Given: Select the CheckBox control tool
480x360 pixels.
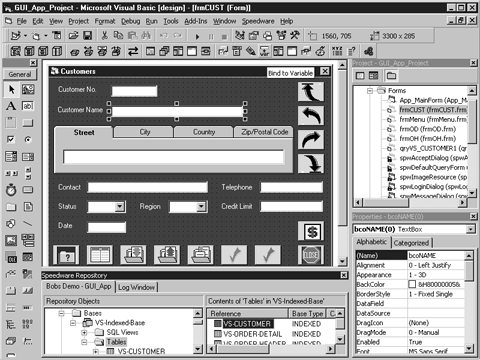Looking at the screenshot, I should [x=11, y=139].
